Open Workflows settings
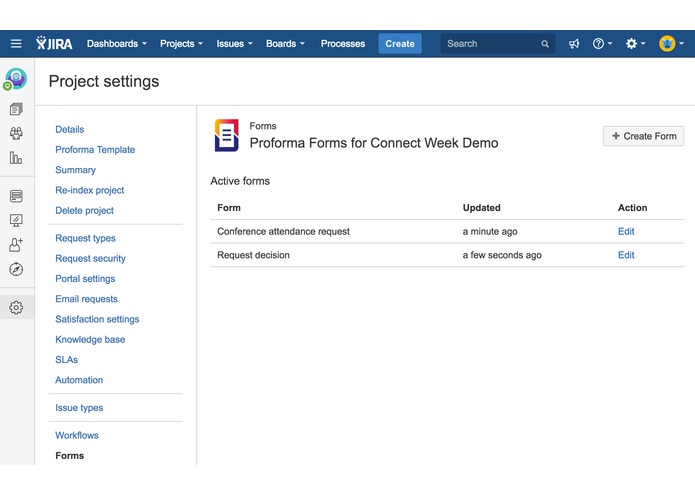Viewport: 695px width, 494px height. (x=77, y=436)
